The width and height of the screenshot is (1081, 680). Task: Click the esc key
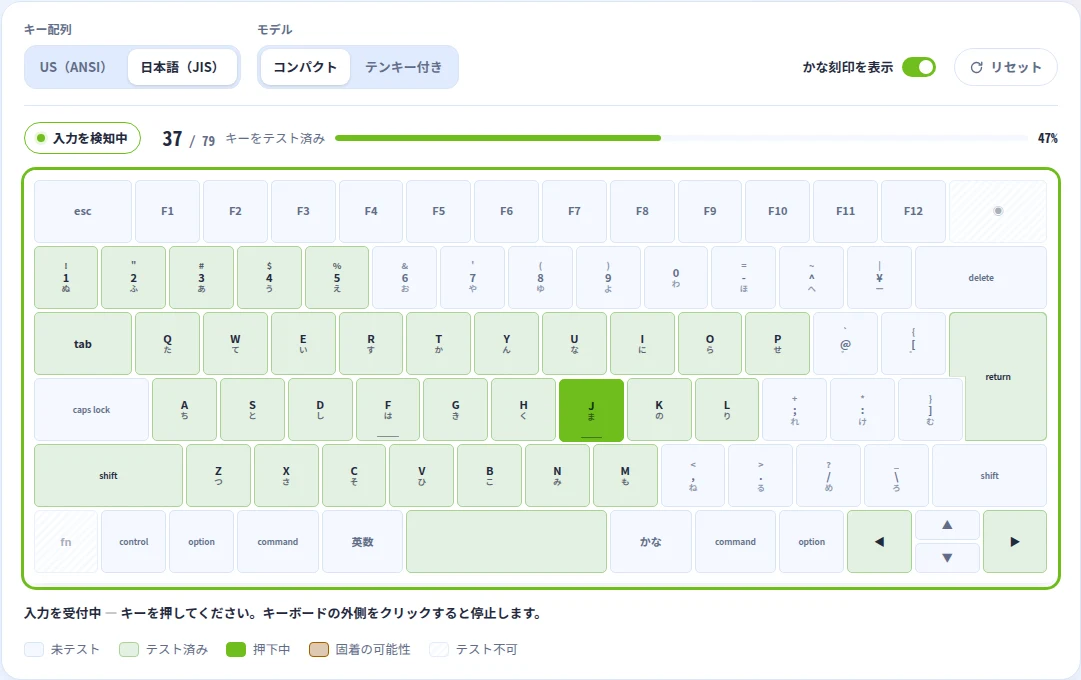pyautogui.click(x=83, y=211)
